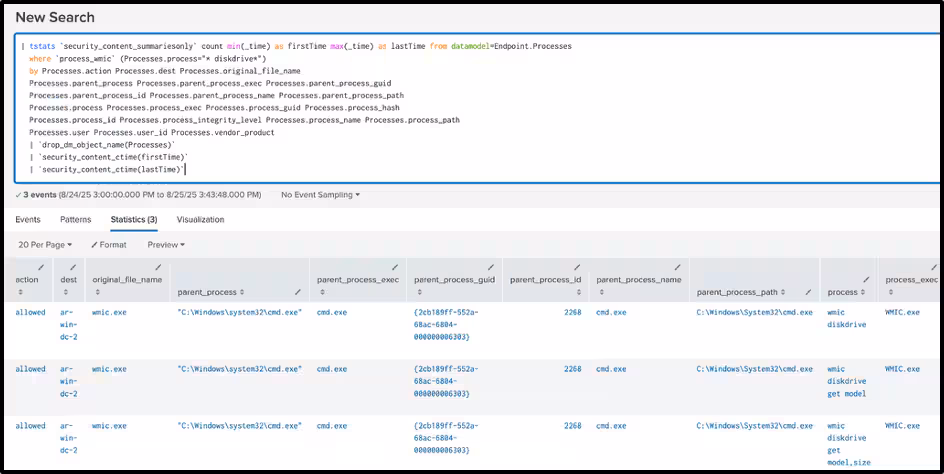Toggle sort order on parent_process_path column
944x474 pixels.
click(x=783, y=292)
